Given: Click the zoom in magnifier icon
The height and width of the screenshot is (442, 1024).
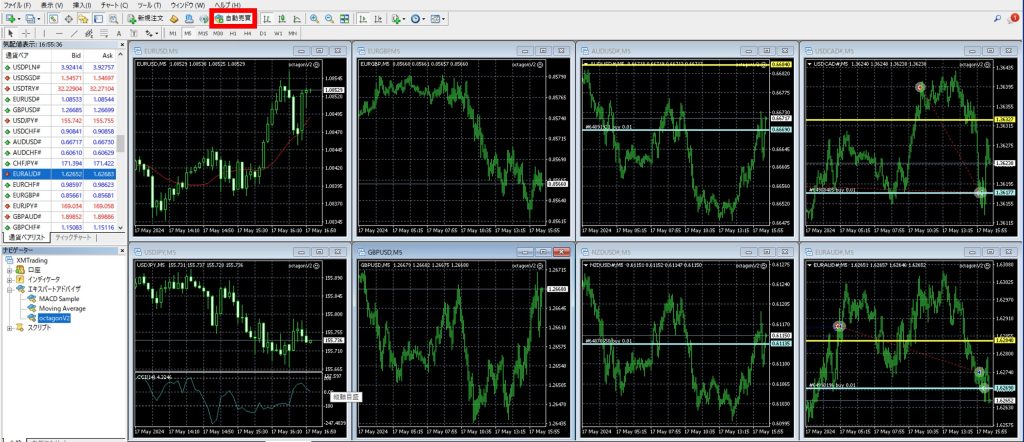Looking at the screenshot, I should coord(315,18).
